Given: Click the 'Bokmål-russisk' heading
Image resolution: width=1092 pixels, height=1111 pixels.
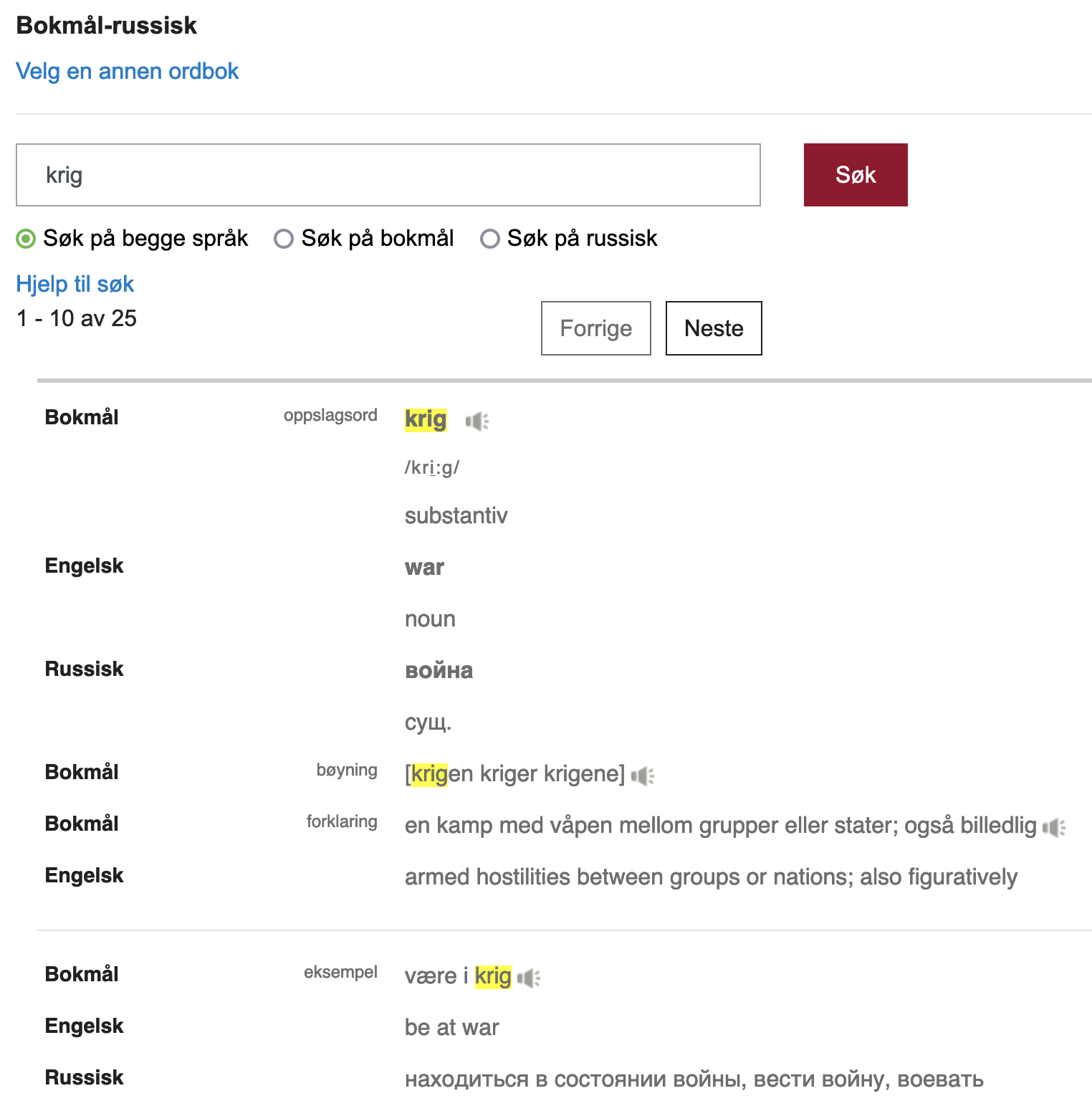Looking at the screenshot, I should click(107, 25).
